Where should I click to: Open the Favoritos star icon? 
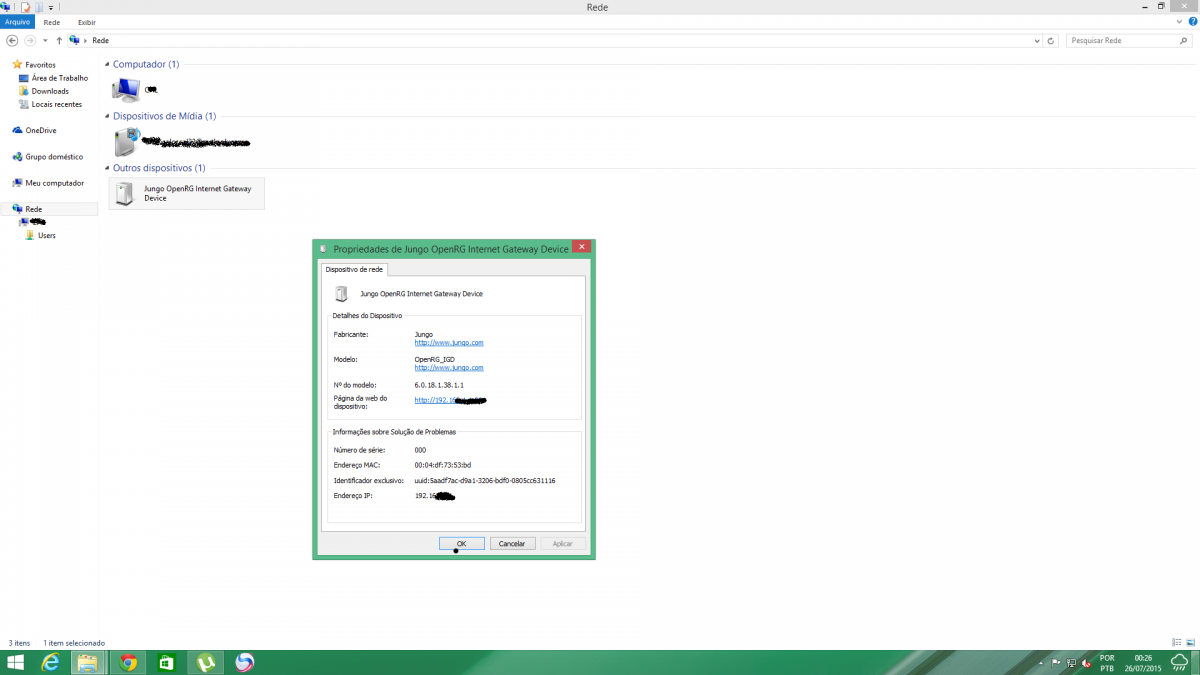[17, 65]
